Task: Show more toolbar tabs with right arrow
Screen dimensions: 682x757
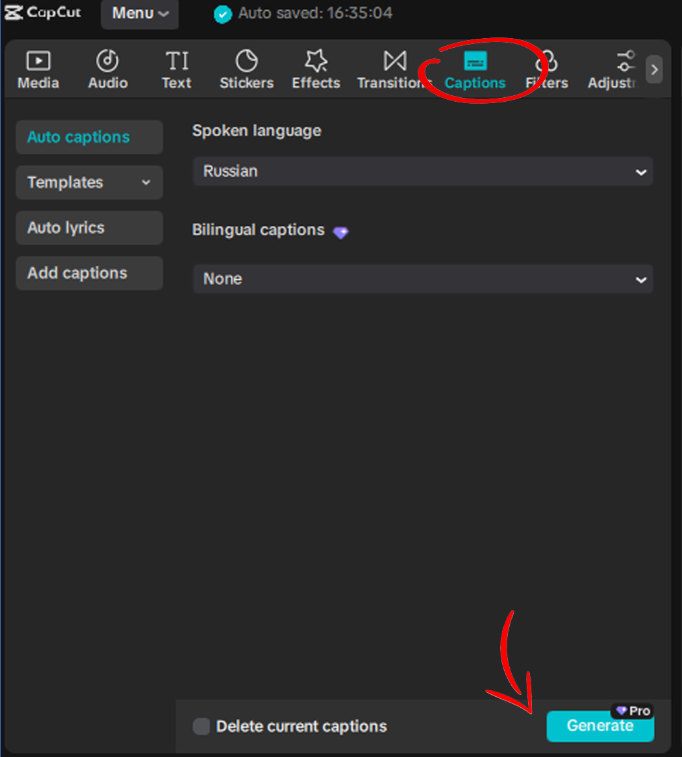Action: coord(654,70)
